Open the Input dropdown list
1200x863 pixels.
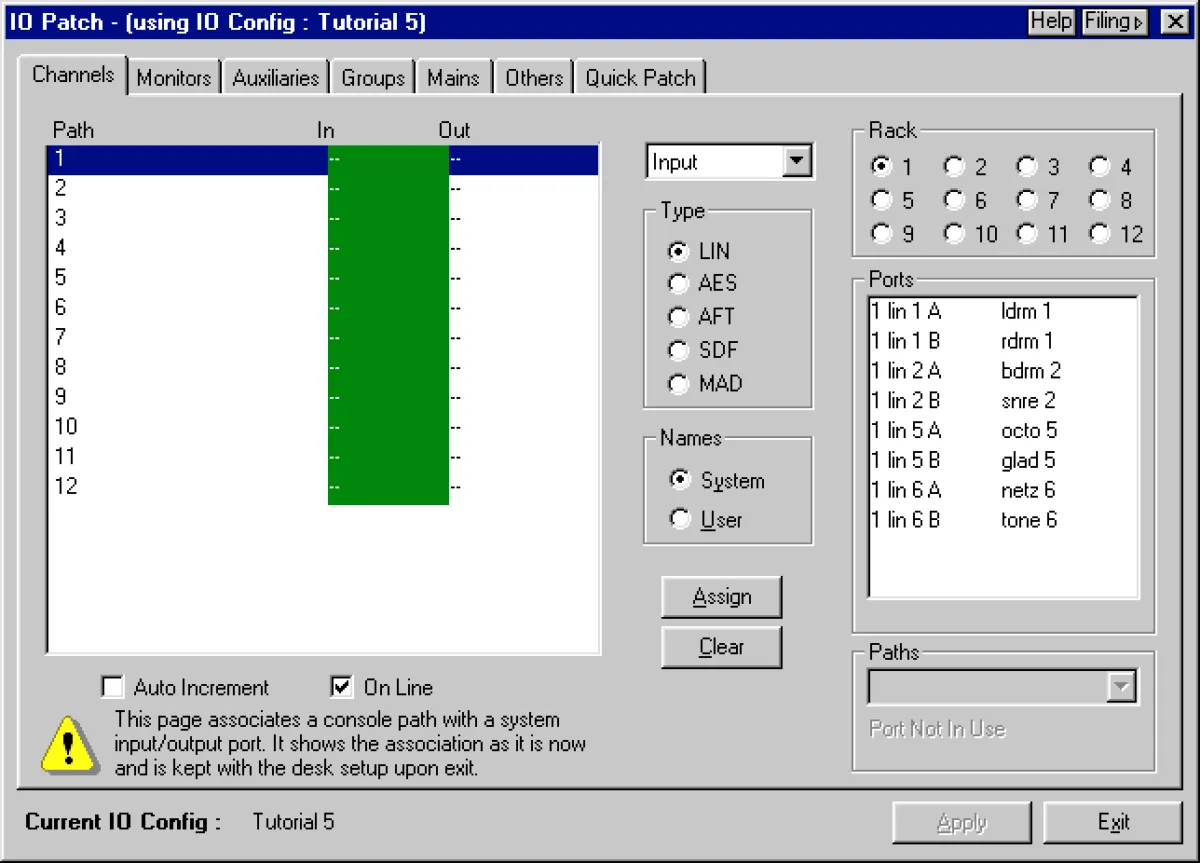797,162
